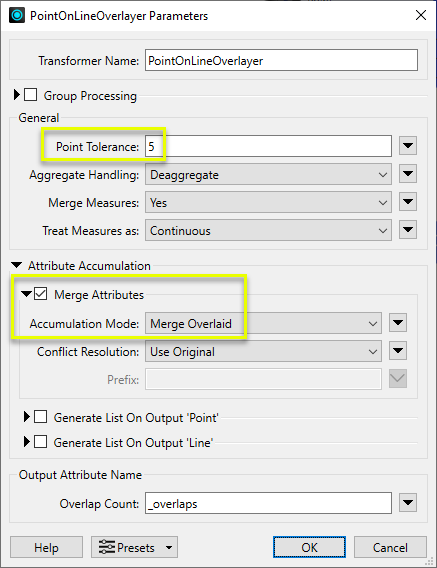Open the Overlap Count options arrow menu
The width and height of the screenshot is (437, 568).
tap(408, 503)
